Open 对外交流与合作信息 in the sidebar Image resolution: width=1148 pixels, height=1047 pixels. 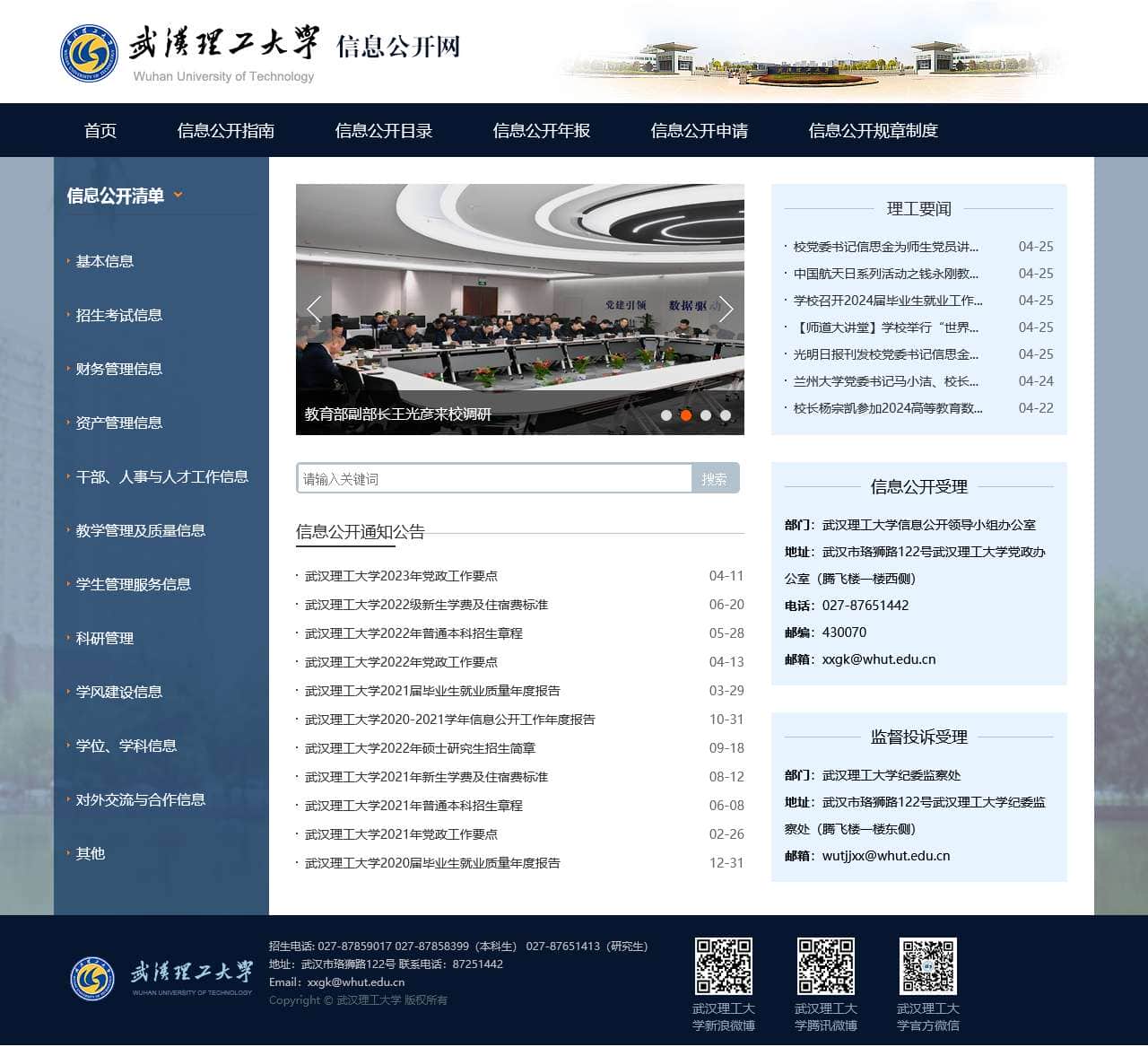pos(141,799)
